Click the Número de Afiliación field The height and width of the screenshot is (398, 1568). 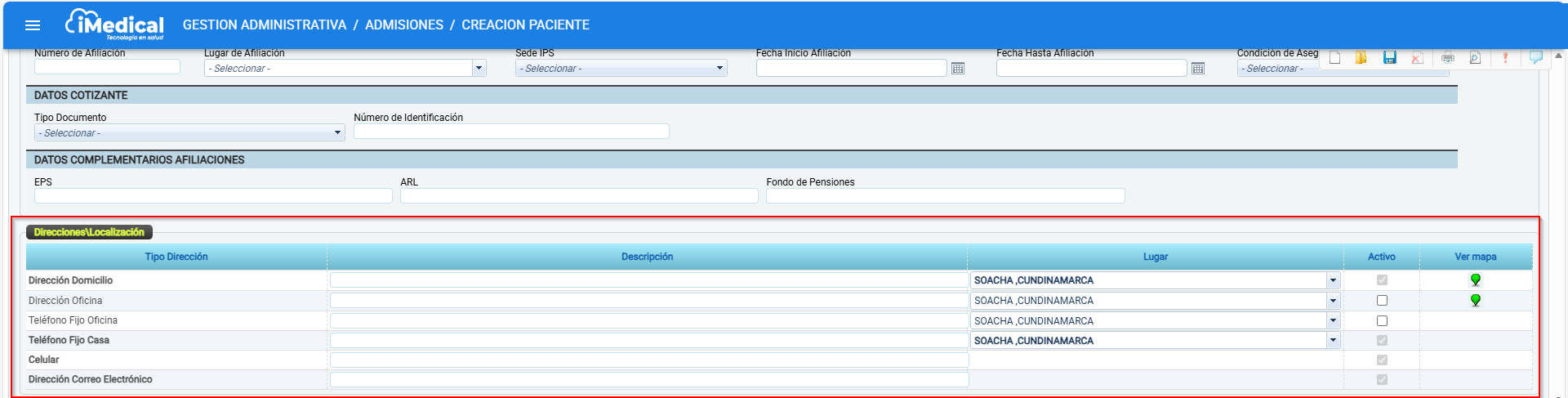(x=107, y=67)
